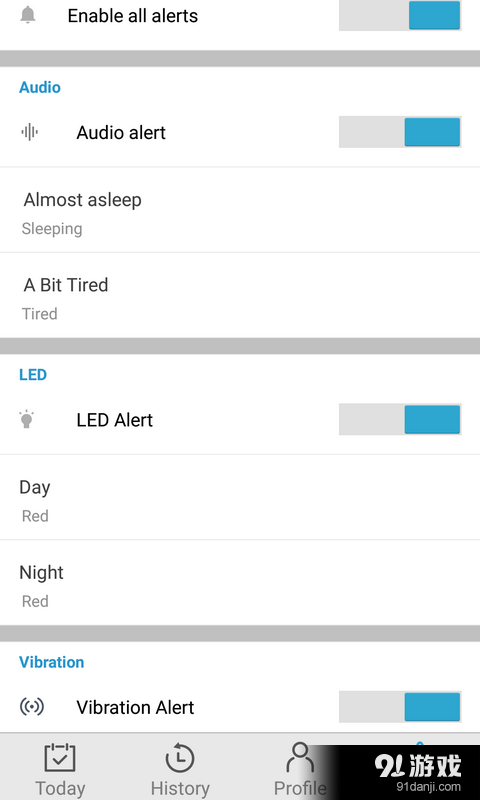Toggle the Vibration Alert switch
The image size is (480, 800).
[x=400, y=707]
